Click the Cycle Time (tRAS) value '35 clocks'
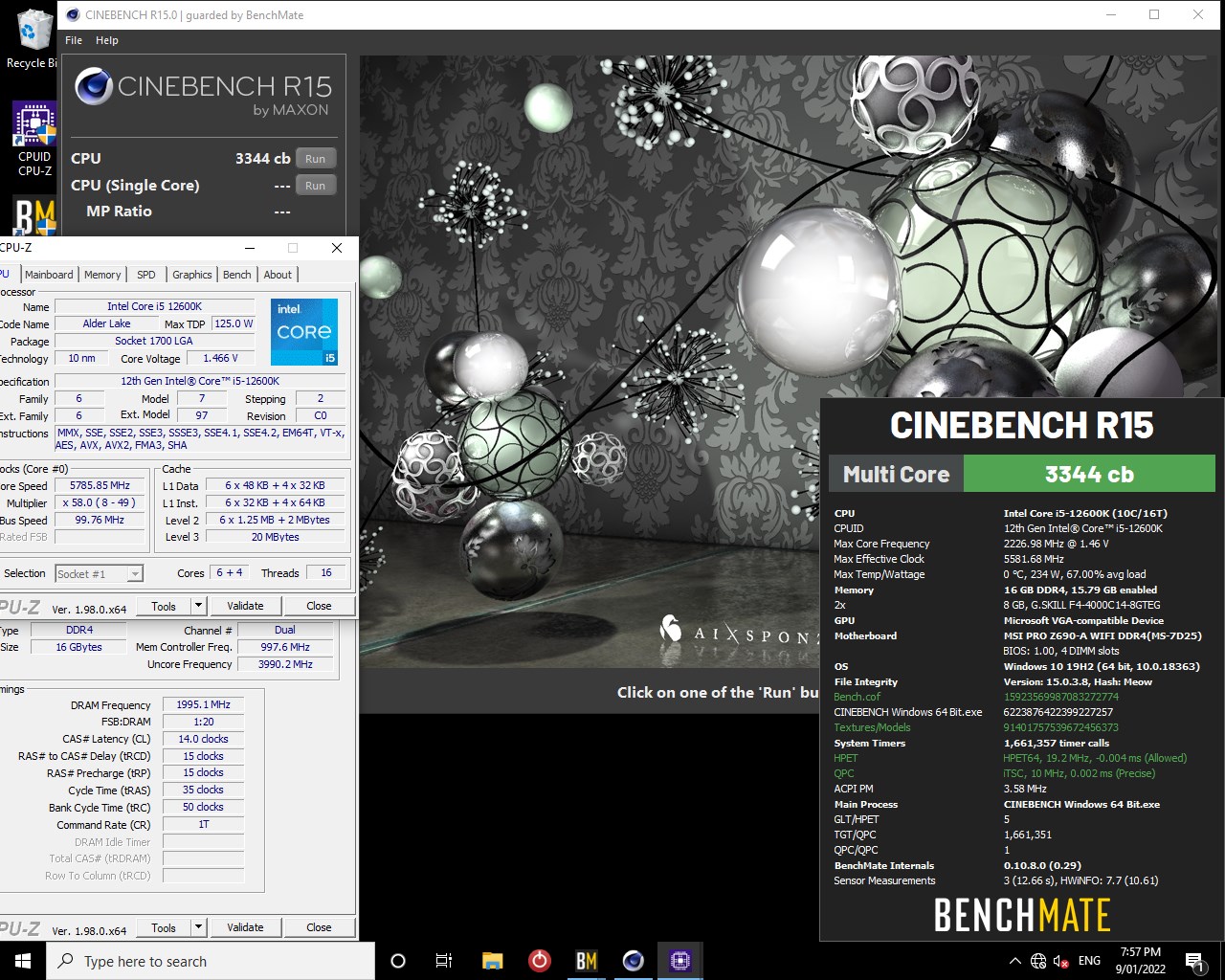 pos(203,790)
